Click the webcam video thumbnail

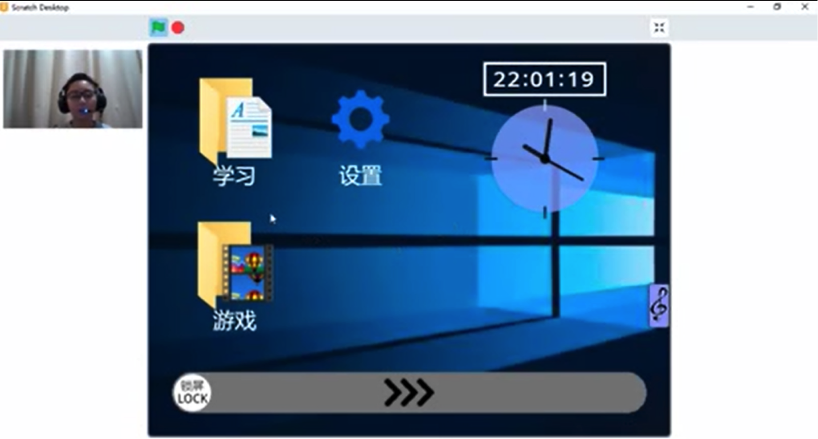pos(73,89)
